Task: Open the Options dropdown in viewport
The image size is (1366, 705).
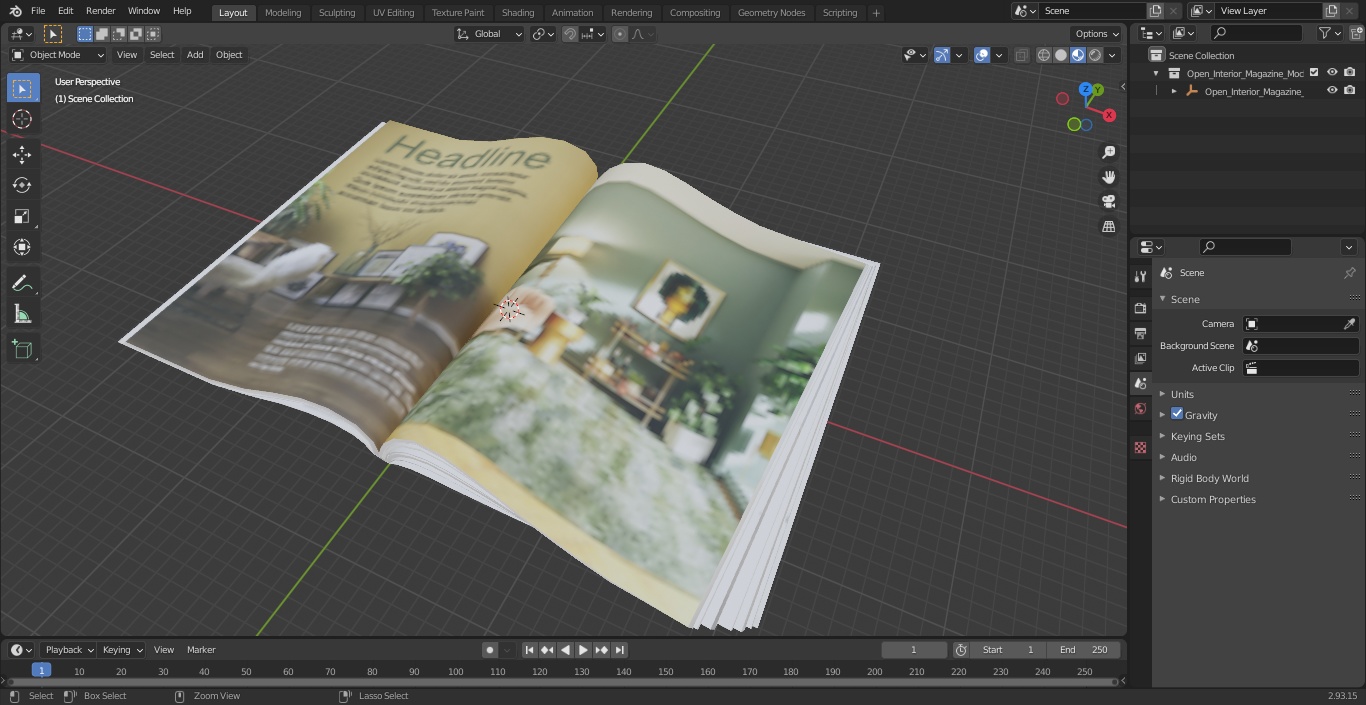Action: (x=1097, y=34)
